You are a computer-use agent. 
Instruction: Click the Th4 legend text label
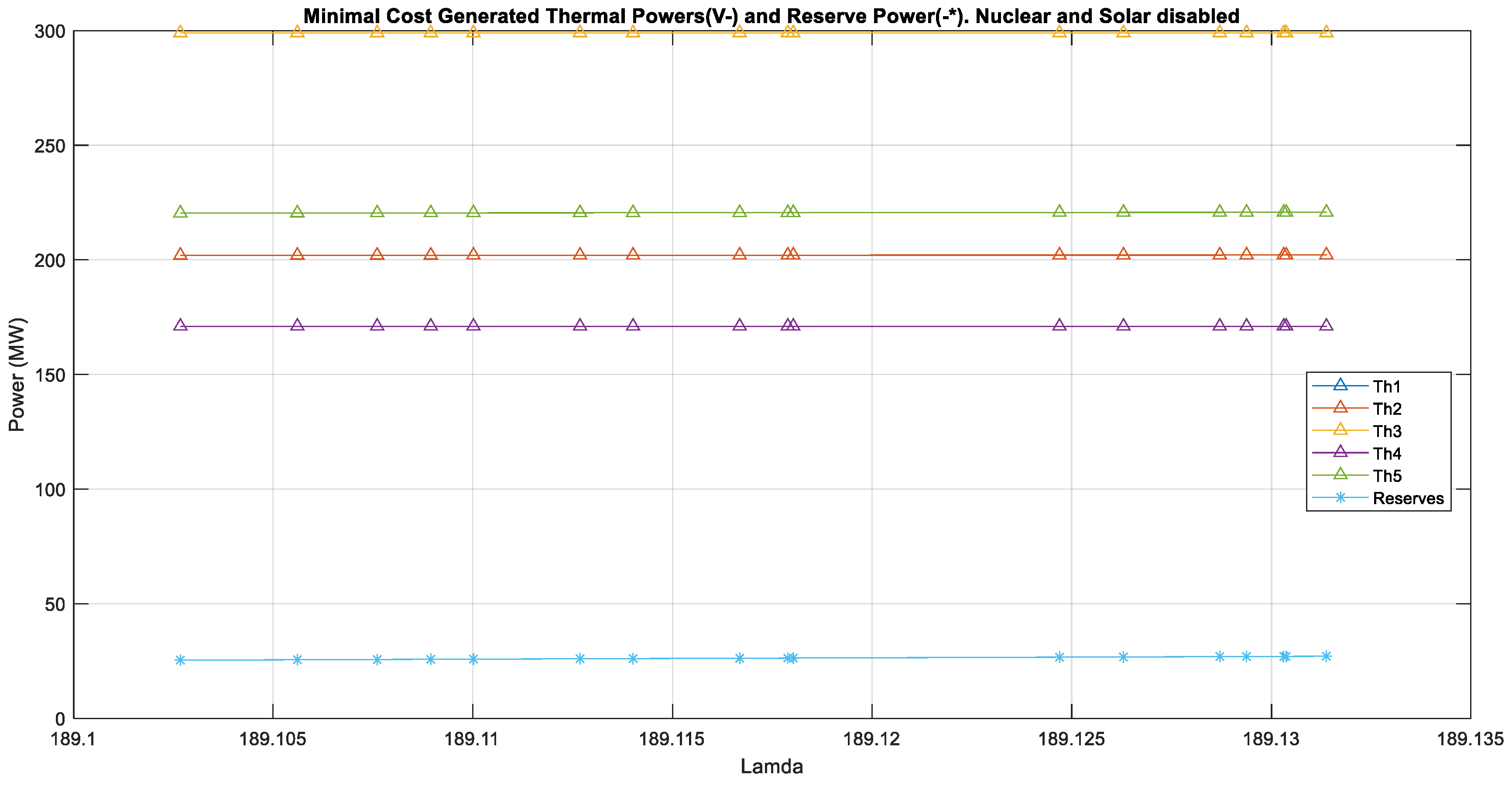tap(1387, 454)
